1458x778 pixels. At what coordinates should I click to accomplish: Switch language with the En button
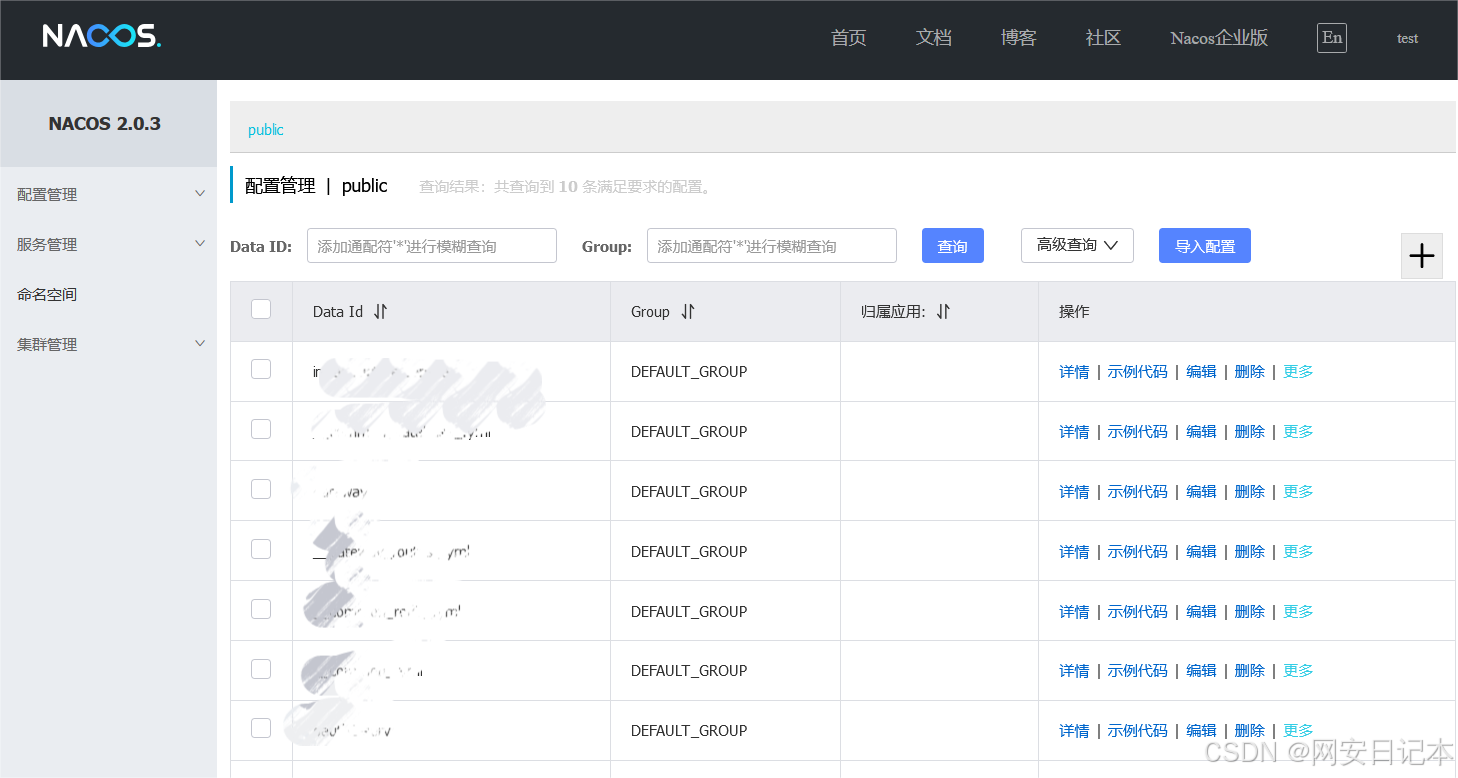[x=1331, y=38]
